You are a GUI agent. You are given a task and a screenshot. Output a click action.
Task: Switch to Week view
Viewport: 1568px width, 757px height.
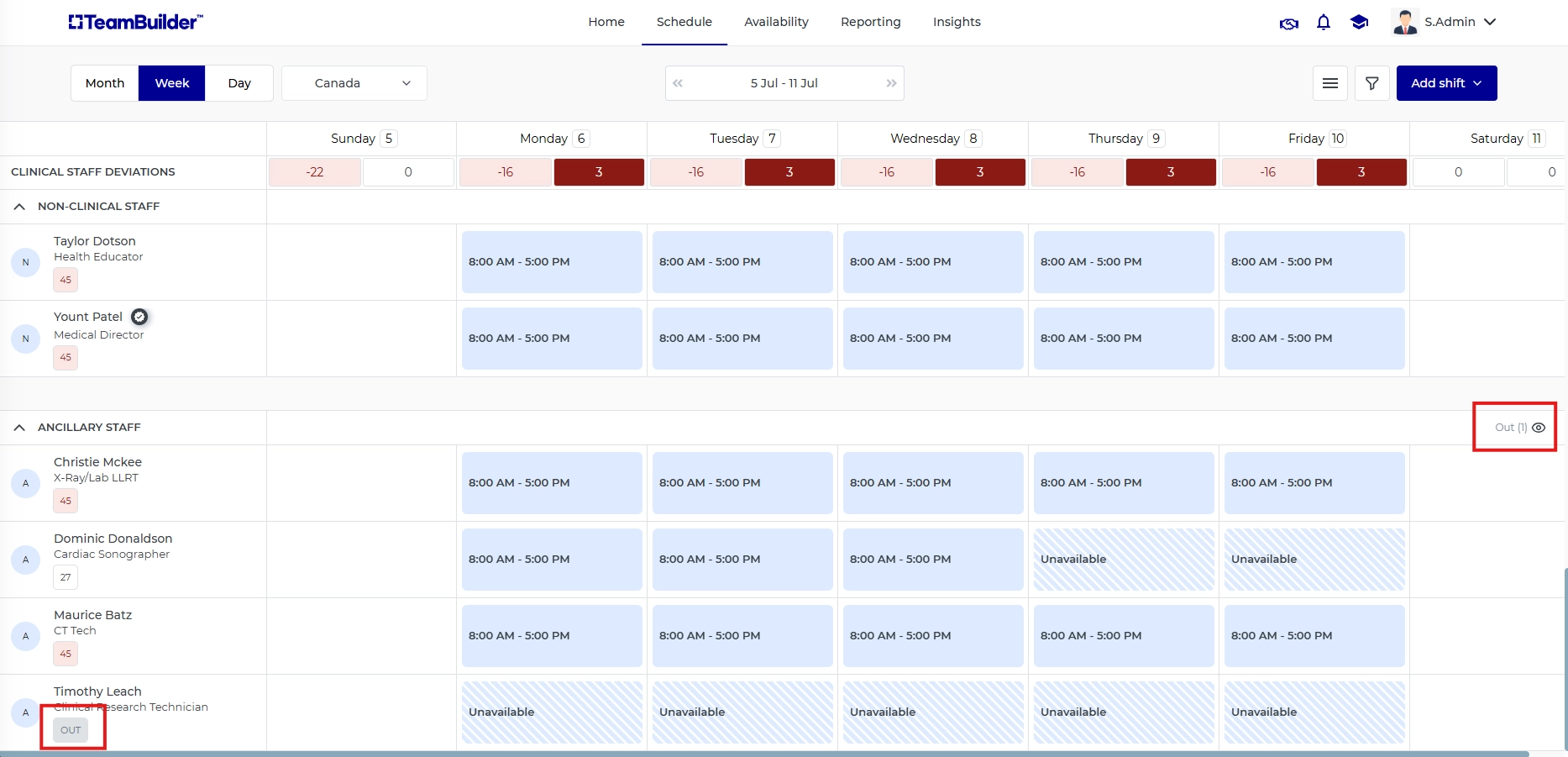pyautogui.click(x=172, y=83)
